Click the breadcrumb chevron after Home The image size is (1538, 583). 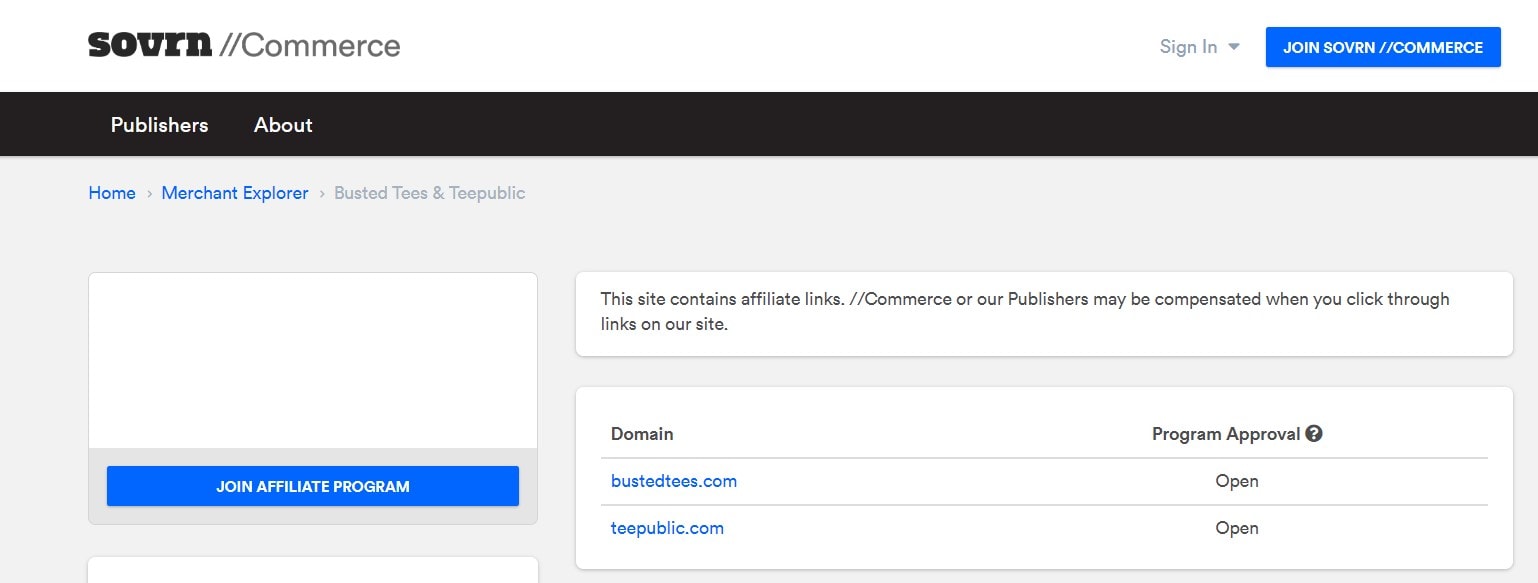(x=149, y=194)
